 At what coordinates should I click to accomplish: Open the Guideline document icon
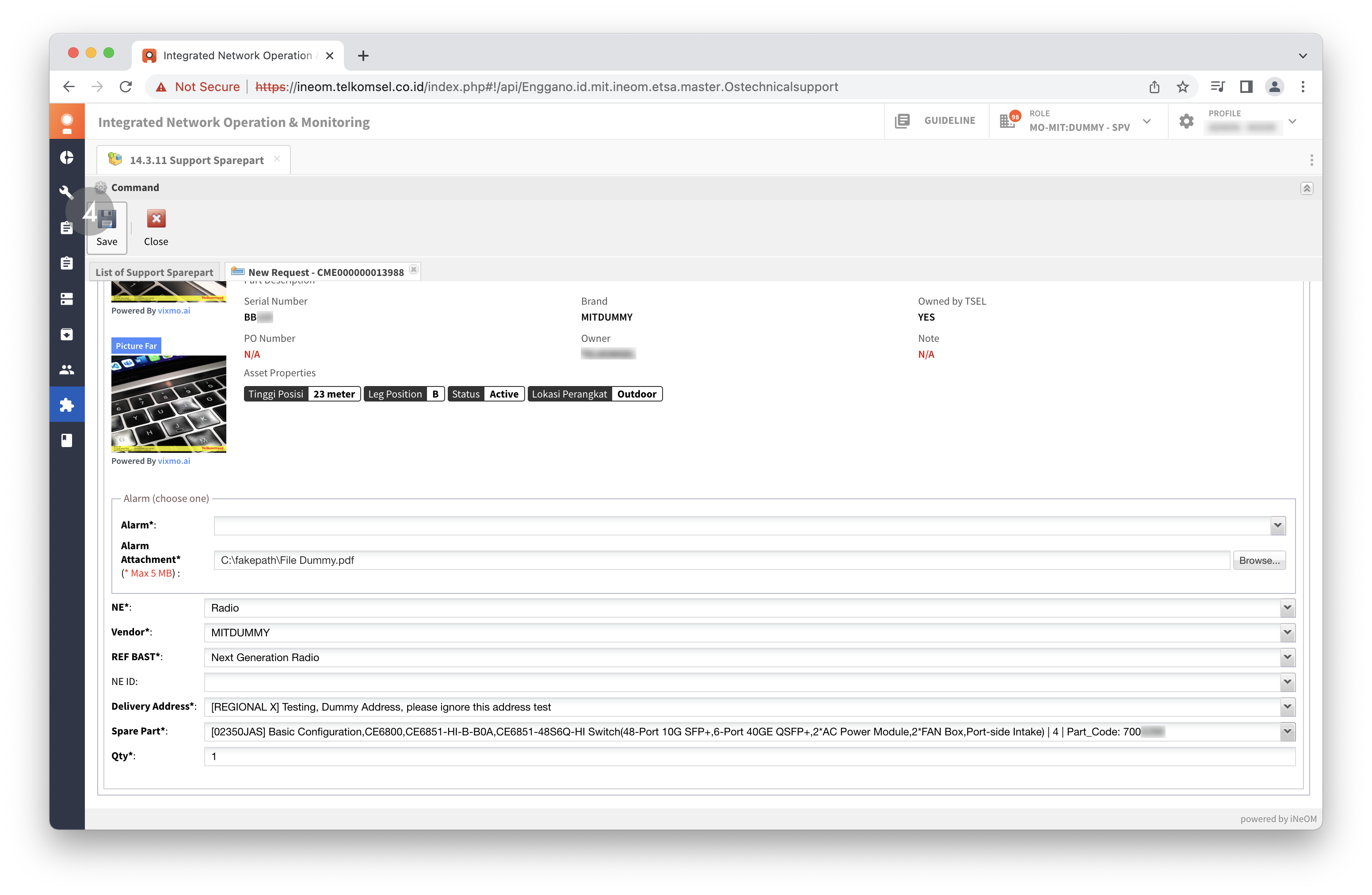(902, 121)
